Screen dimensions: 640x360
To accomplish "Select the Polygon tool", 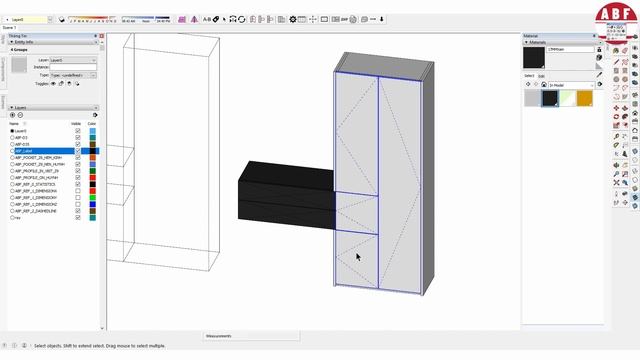I will click(x=625, y=79).
